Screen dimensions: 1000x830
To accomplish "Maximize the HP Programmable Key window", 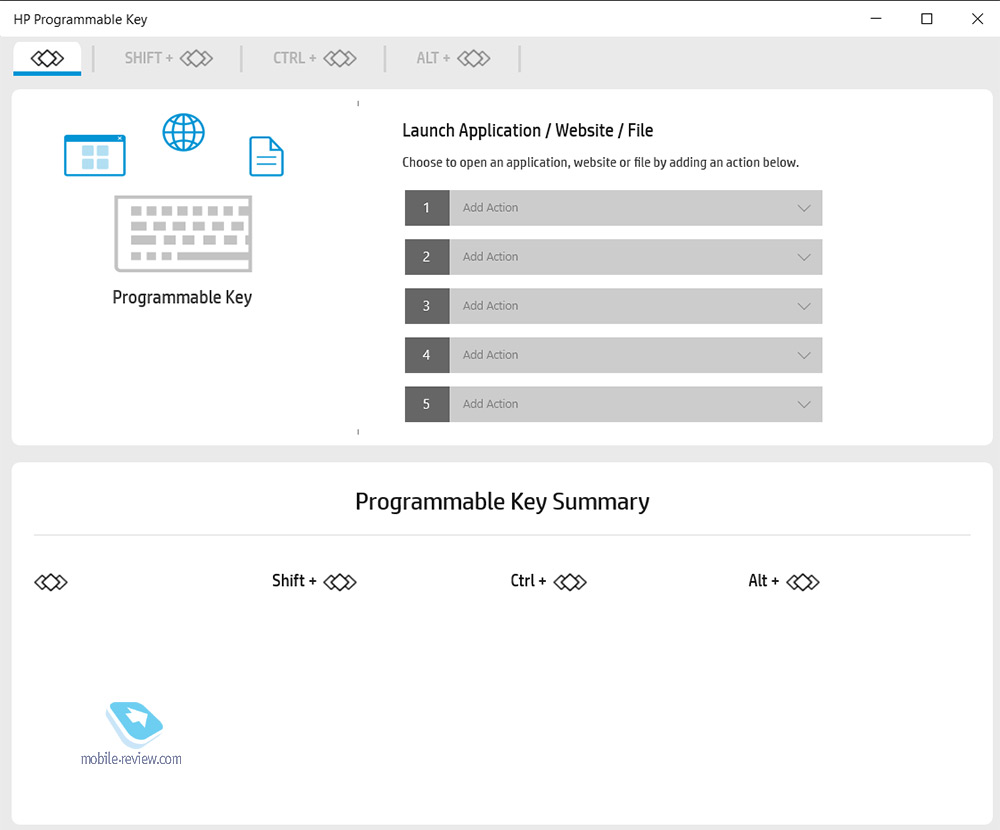I will pyautogui.click(x=927, y=19).
